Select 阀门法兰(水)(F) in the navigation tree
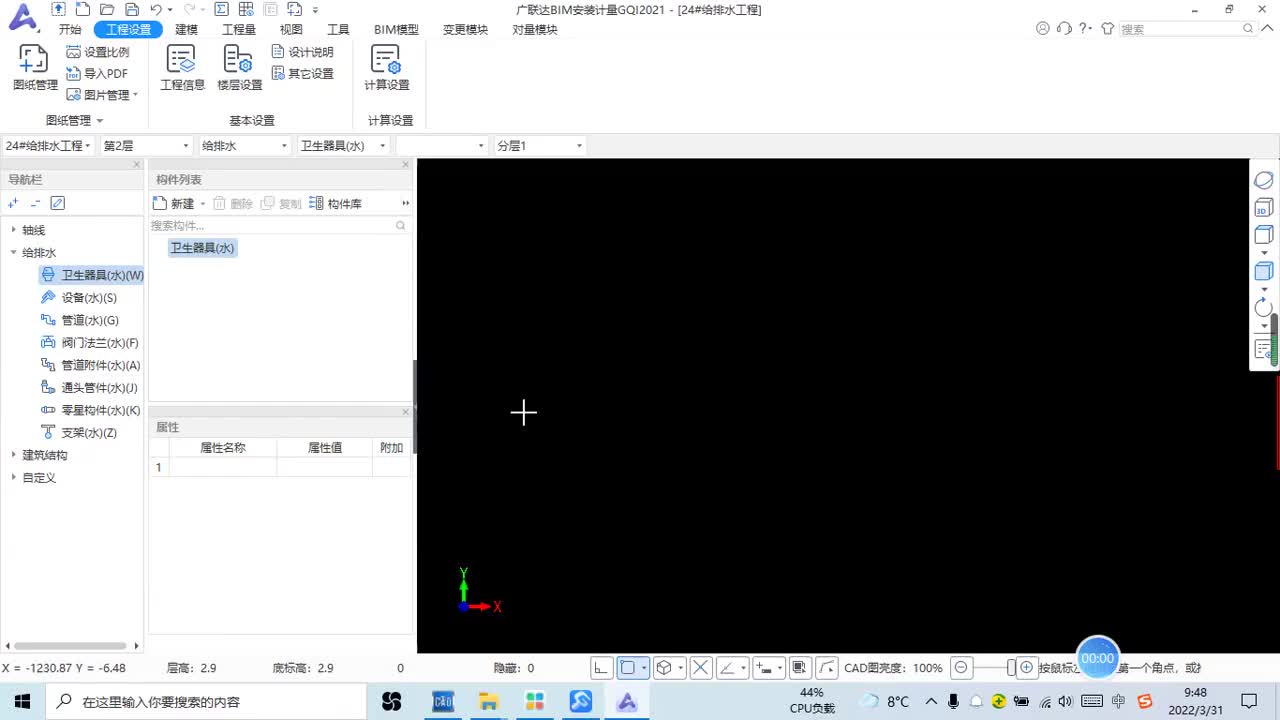 pos(90,343)
